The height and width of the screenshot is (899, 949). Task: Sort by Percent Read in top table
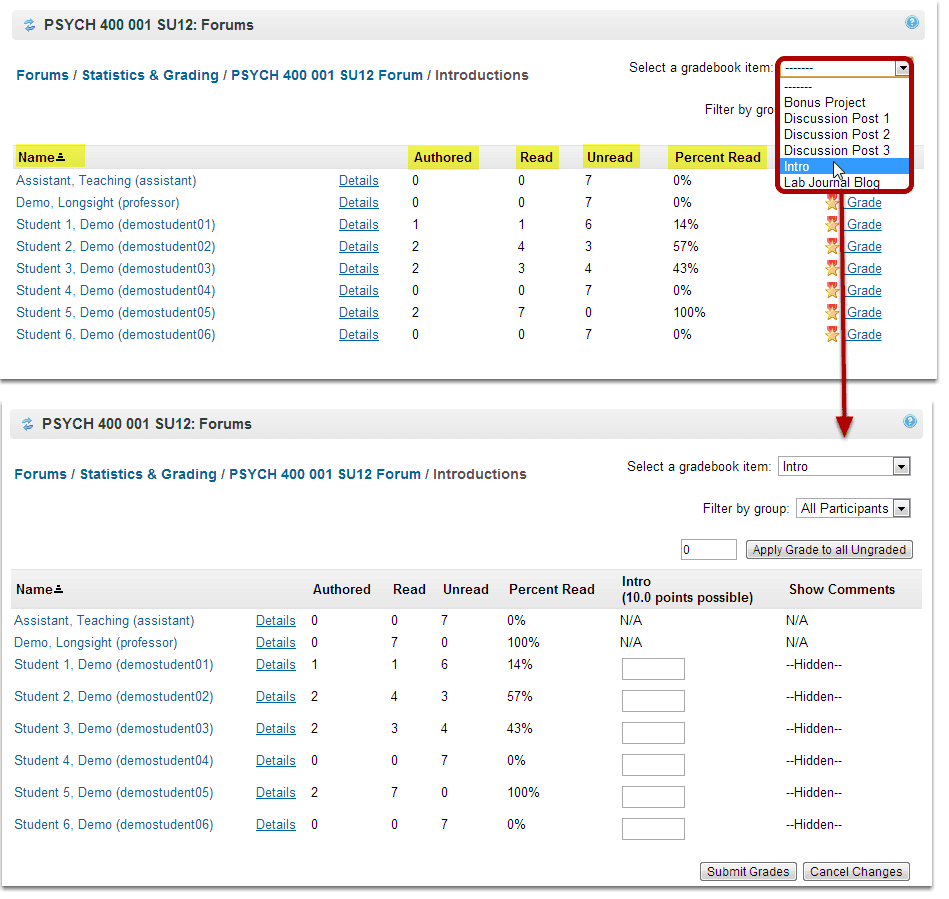click(718, 157)
